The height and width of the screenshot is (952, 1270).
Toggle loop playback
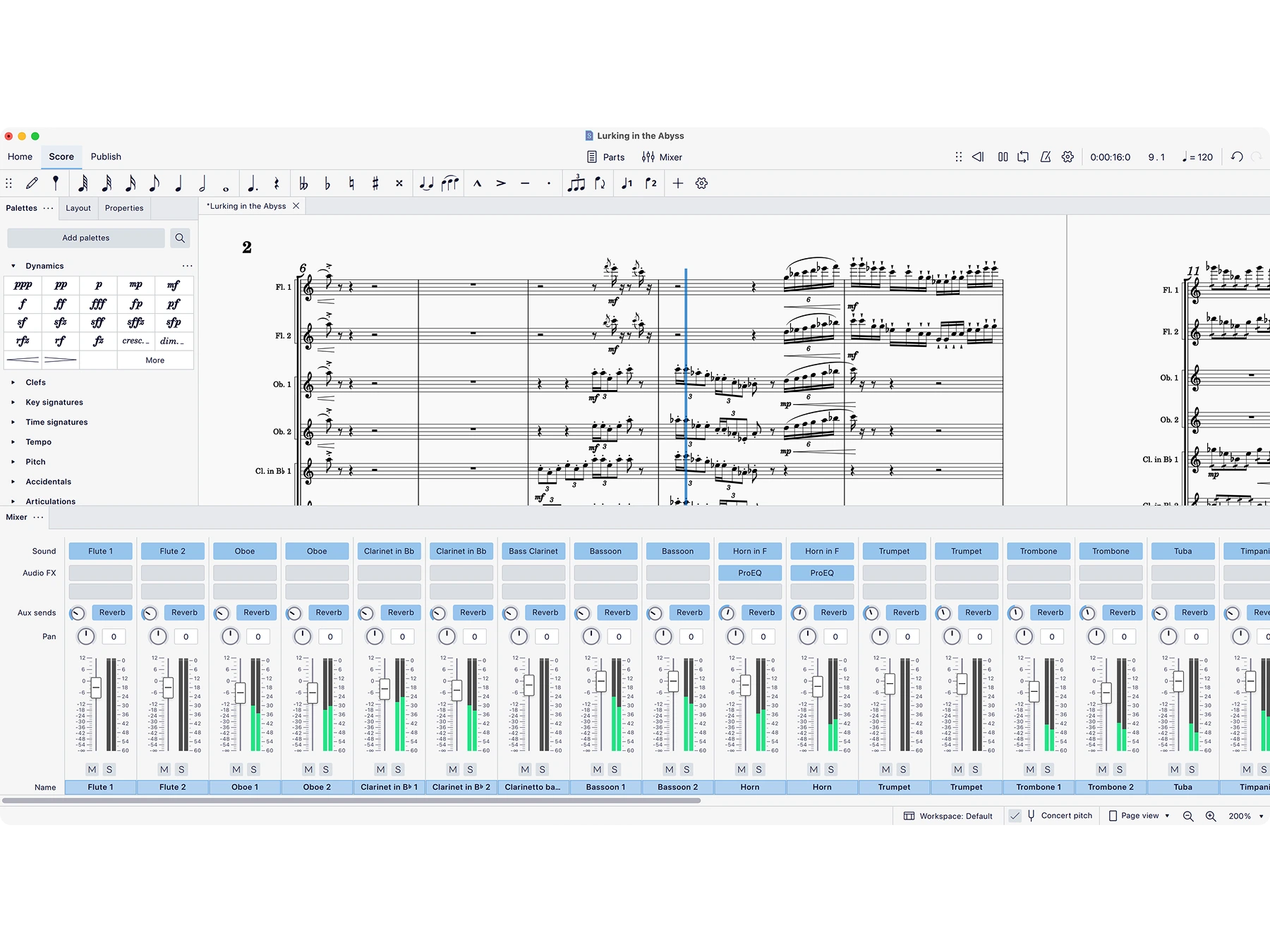coord(1023,157)
